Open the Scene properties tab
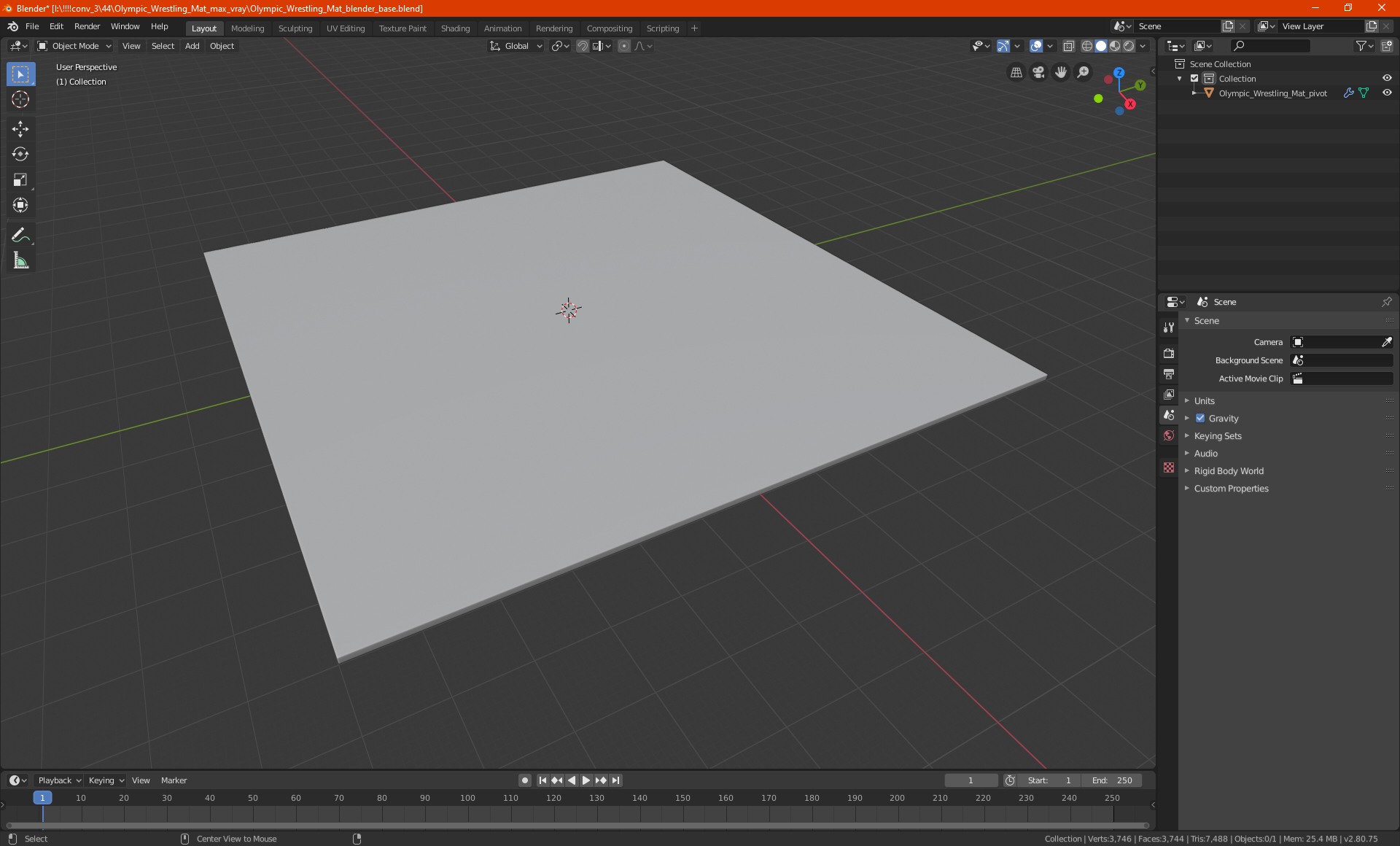1400x846 pixels. (1169, 415)
